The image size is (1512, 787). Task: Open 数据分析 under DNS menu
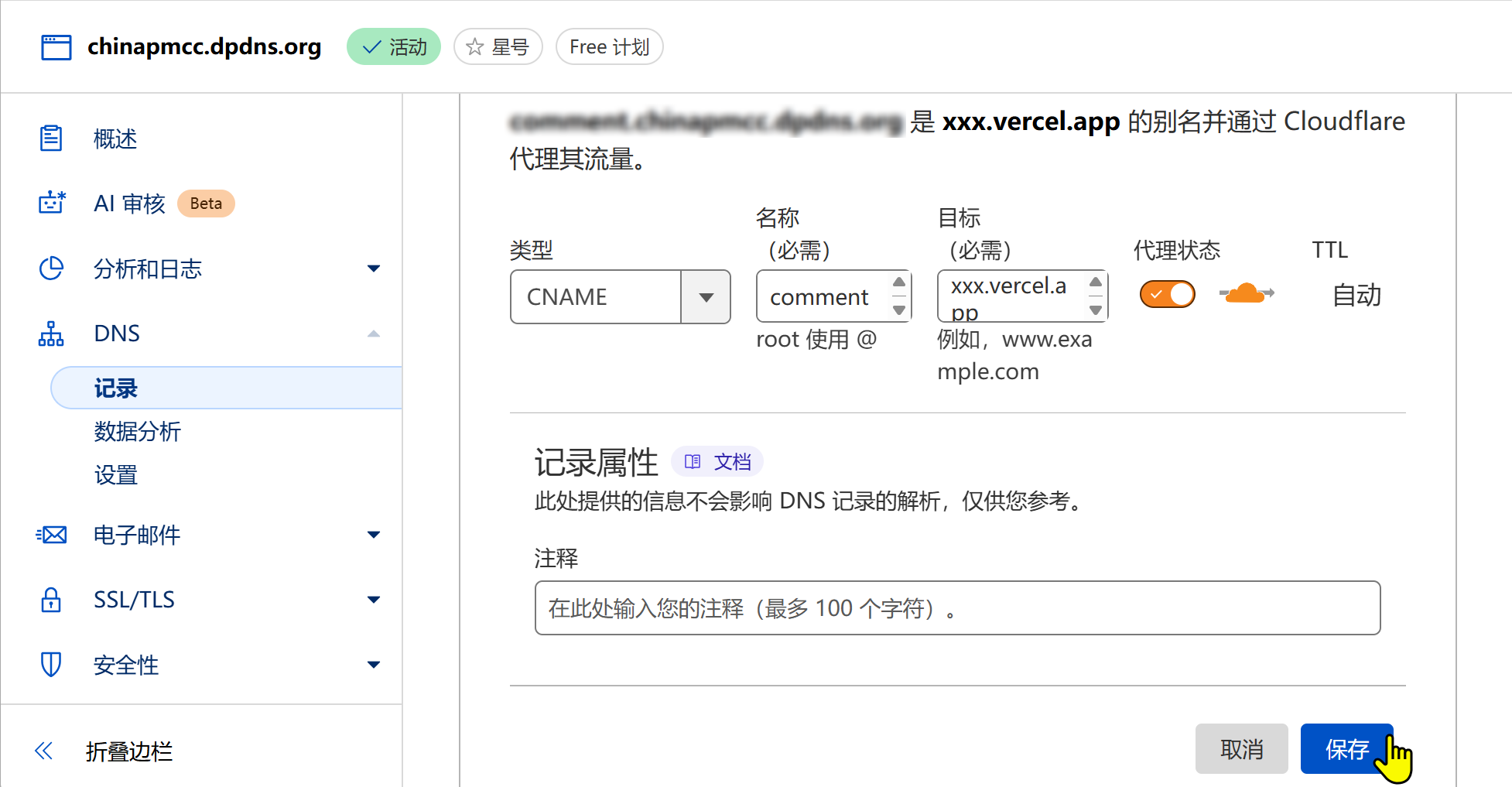(137, 431)
